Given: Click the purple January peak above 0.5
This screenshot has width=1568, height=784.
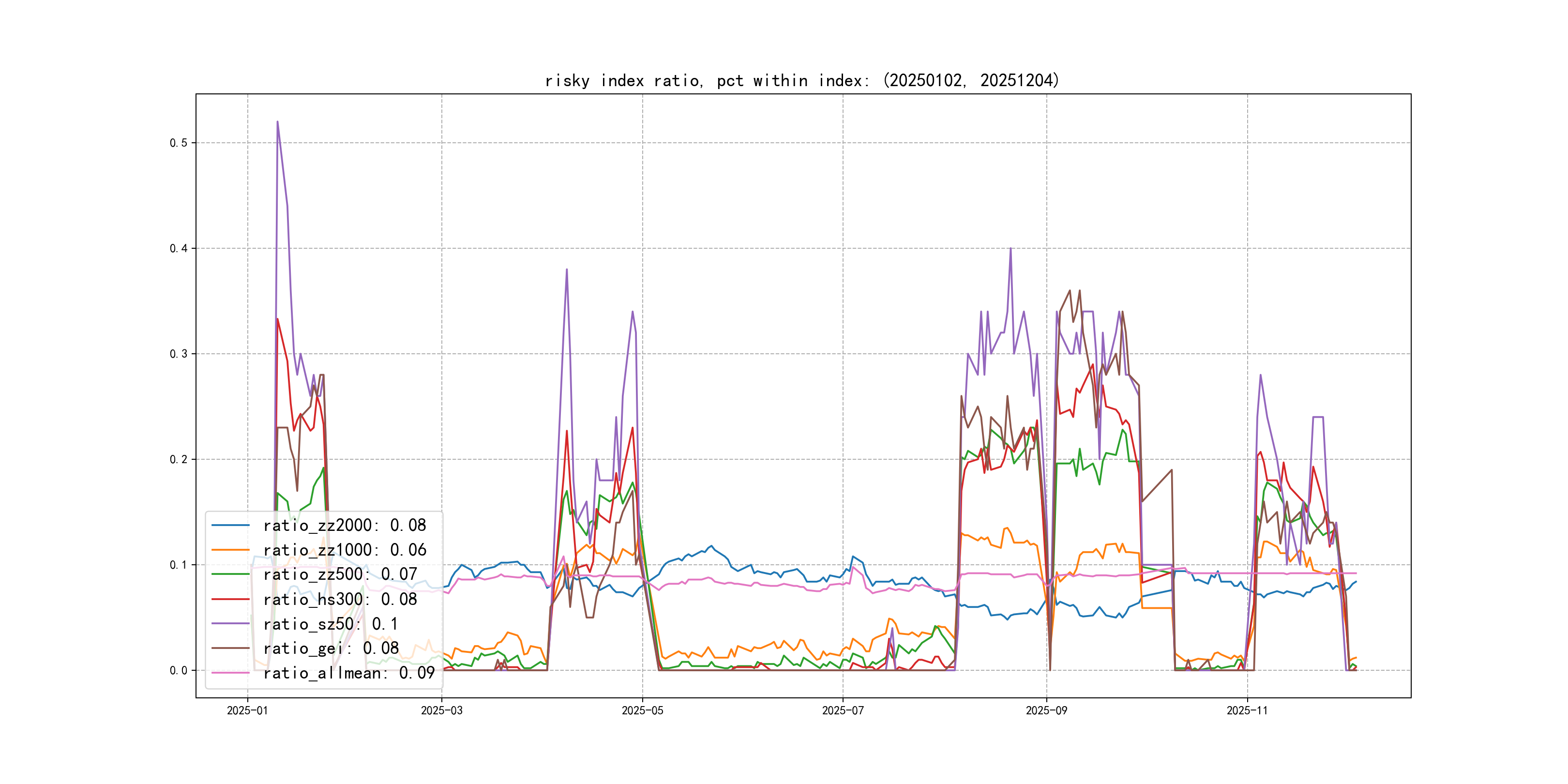Looking at the screenshot, I should click(278, 122).
